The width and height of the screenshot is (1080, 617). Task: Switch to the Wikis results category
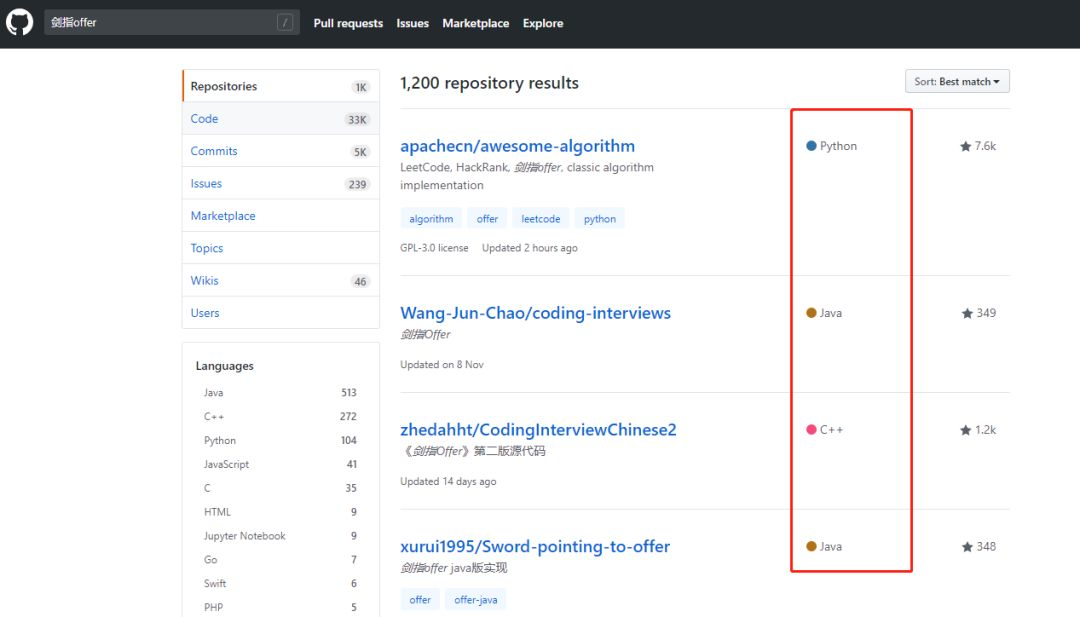coord(281,280)
